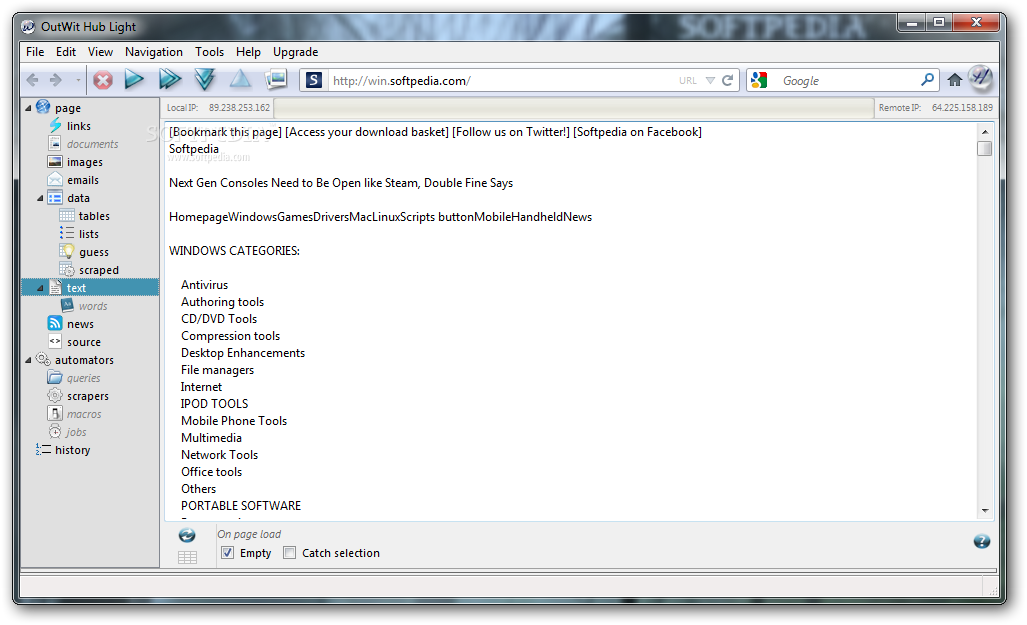Uncheck the Empty checkbox
Image resolution: width=1027 pixels, height=625 pixels.
point(227,553)
